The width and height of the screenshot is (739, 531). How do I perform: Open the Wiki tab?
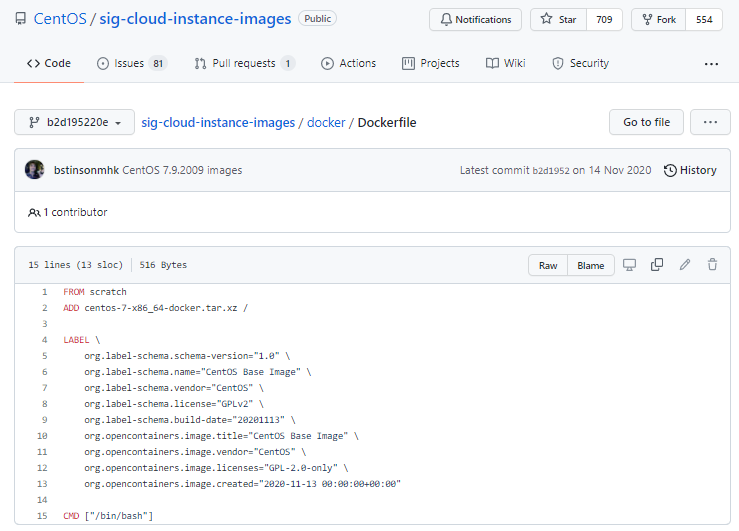coord(506,63)
